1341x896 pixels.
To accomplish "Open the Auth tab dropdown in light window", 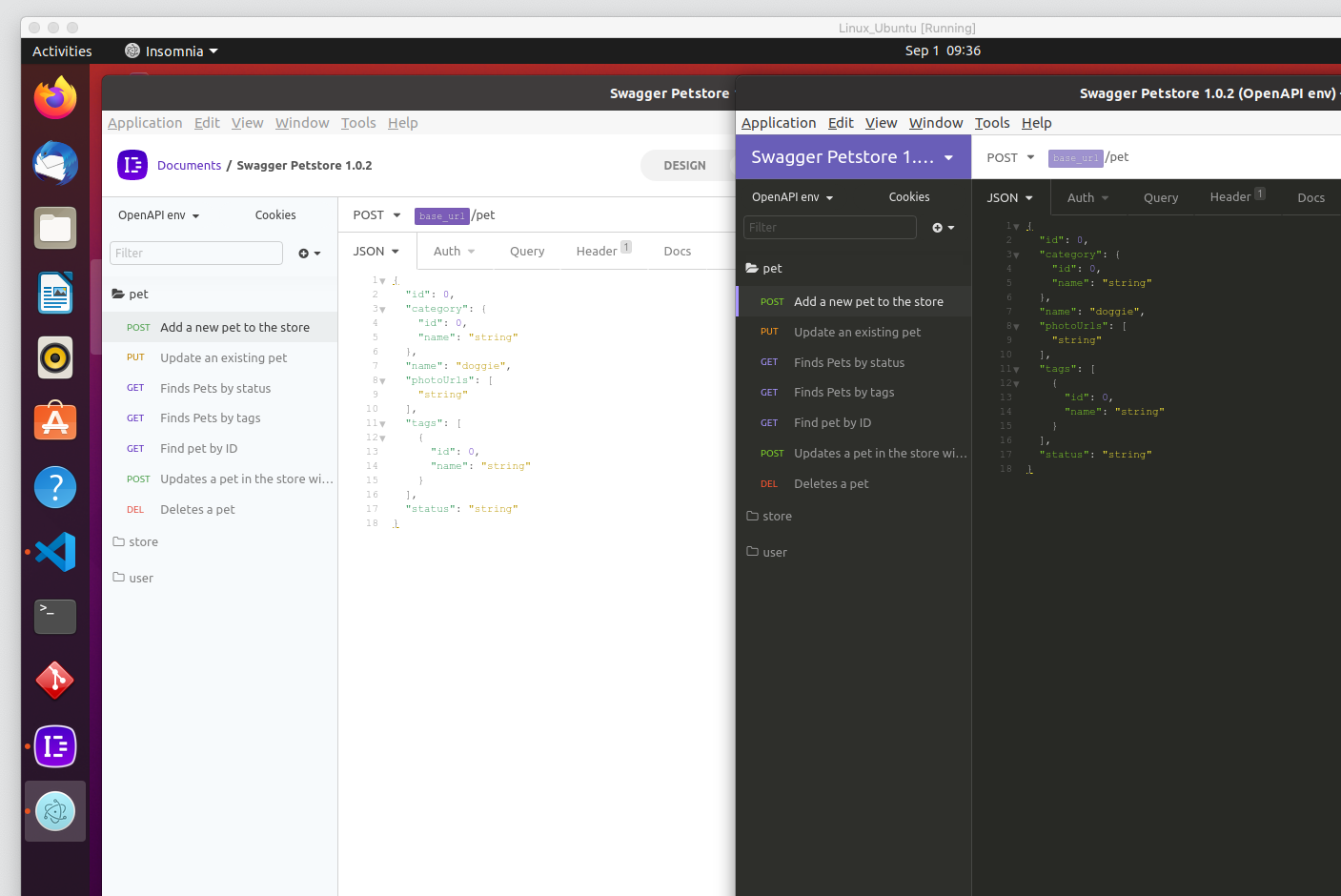I will click(x=455, y=252).
